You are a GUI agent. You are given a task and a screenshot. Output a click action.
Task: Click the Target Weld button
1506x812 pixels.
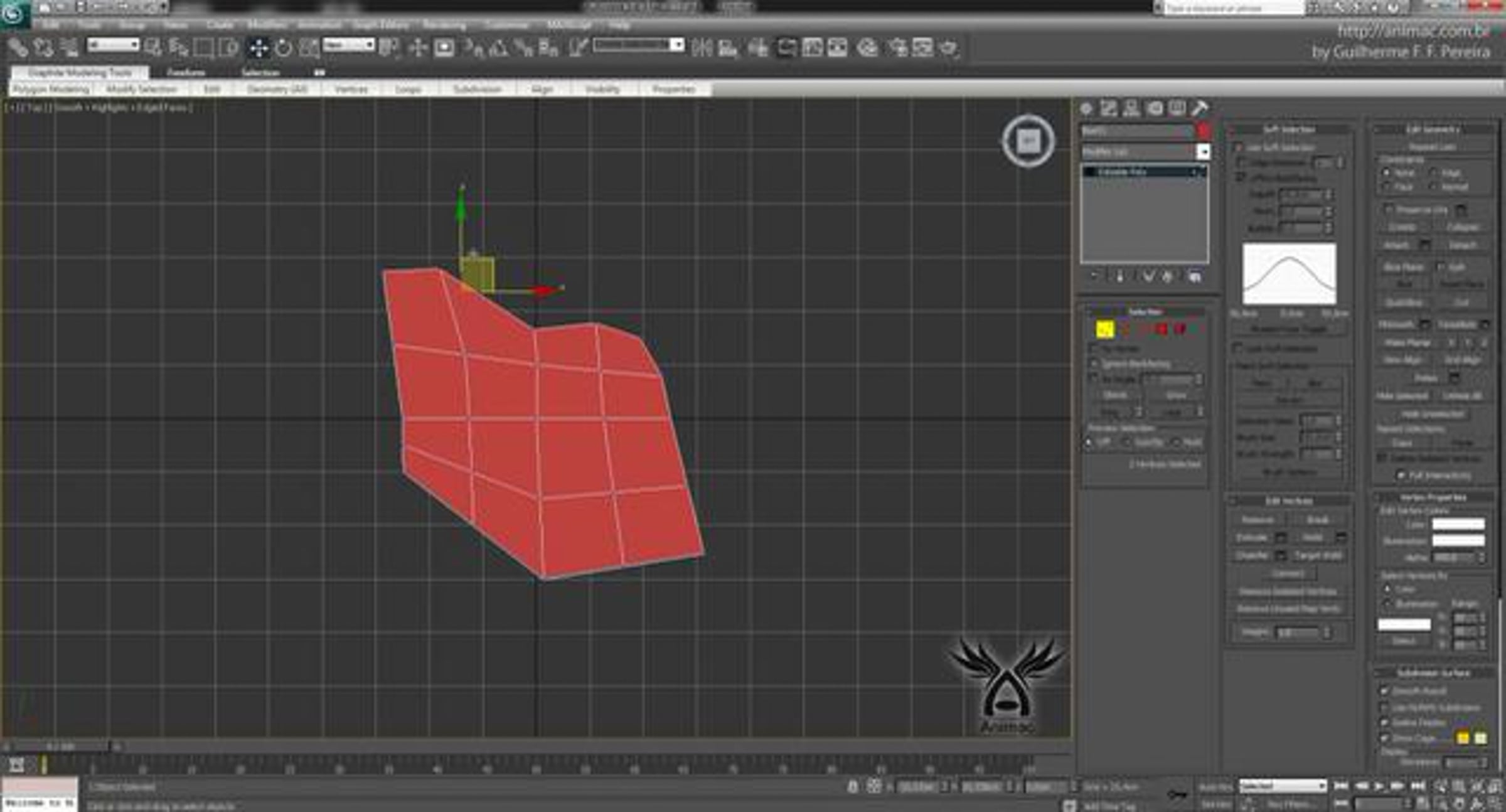click(x=1318, y=556)
